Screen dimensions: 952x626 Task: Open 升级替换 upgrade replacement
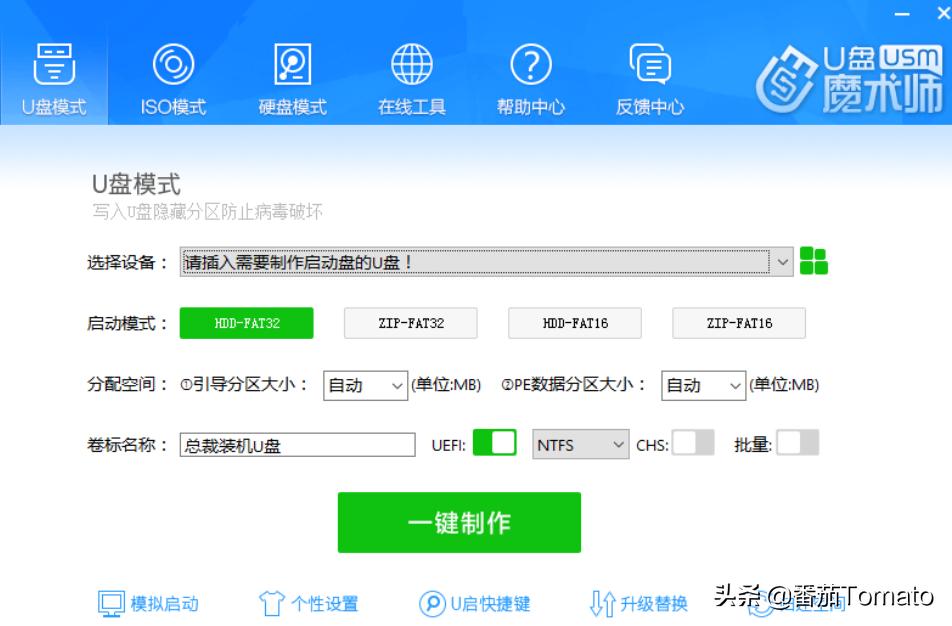tap(640, 604)
